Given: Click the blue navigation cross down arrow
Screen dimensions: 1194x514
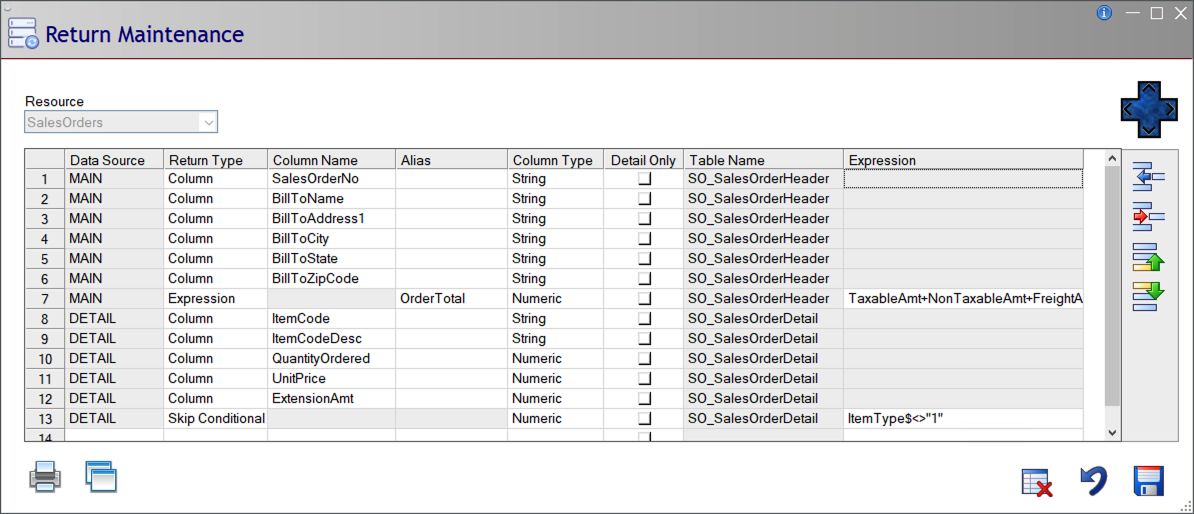Looking at the screenshot, I should (1150, 127).
